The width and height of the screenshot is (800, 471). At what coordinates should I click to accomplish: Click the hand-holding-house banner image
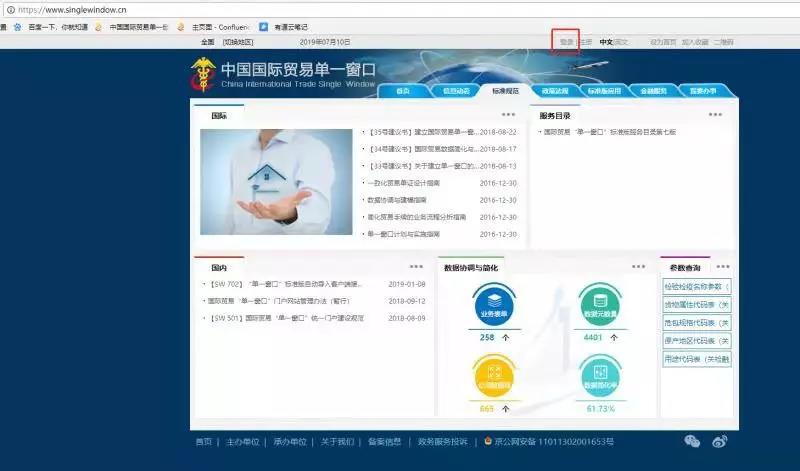(269, 181)
